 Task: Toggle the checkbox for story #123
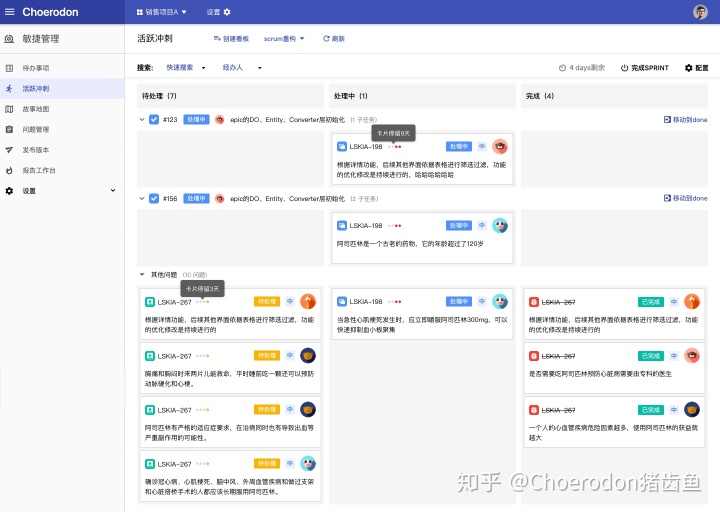[154, 119]
